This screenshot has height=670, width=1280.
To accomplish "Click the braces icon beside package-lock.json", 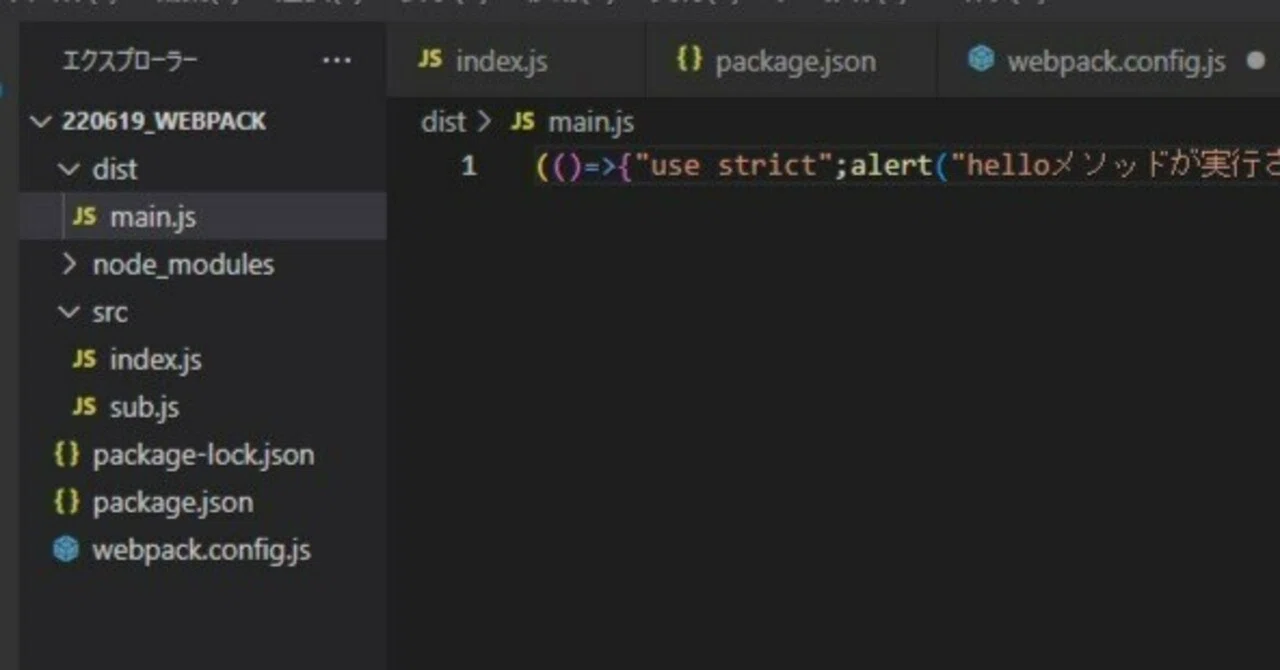I will point(66,454).
